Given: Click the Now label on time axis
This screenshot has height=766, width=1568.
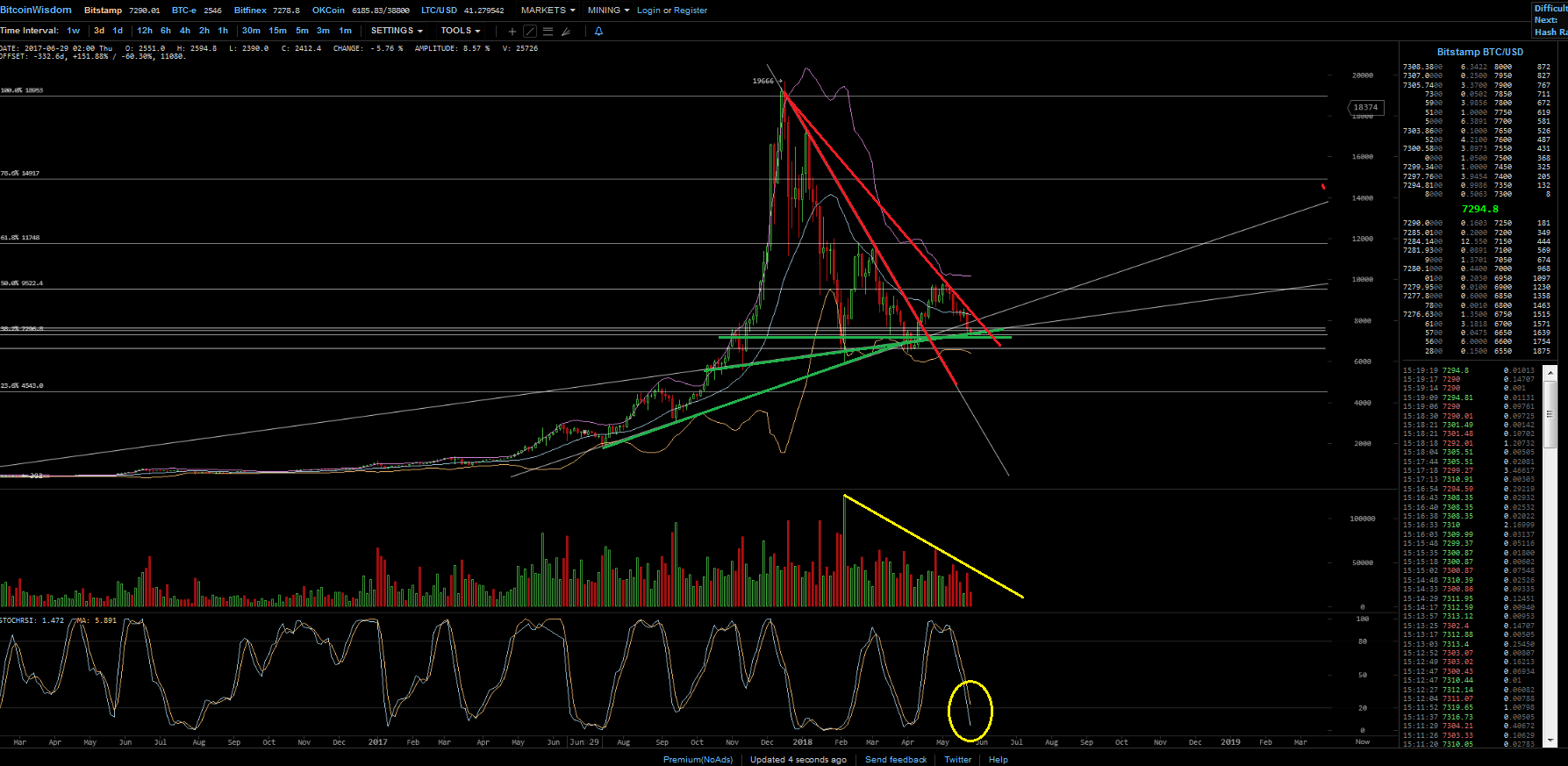Looking at the screenshot, I should point(1363,742).
